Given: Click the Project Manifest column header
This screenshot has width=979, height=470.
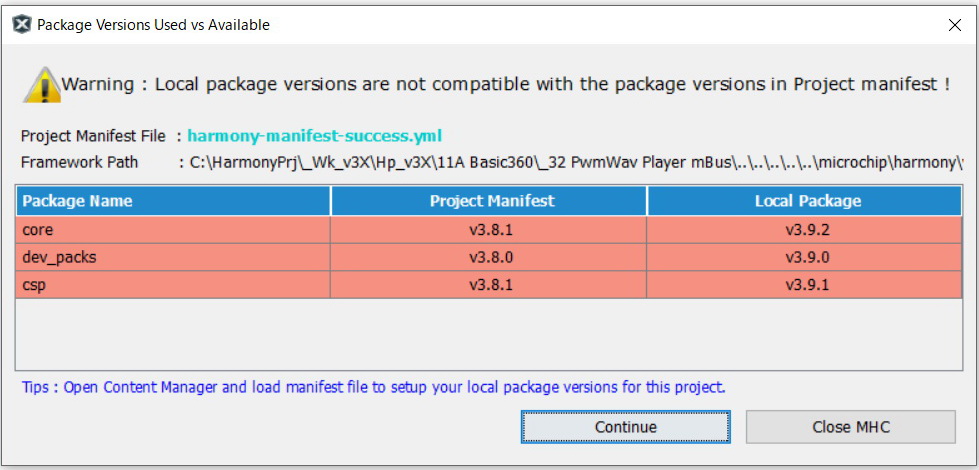Looking at the screenshot, I should click(x=491, y=201).
